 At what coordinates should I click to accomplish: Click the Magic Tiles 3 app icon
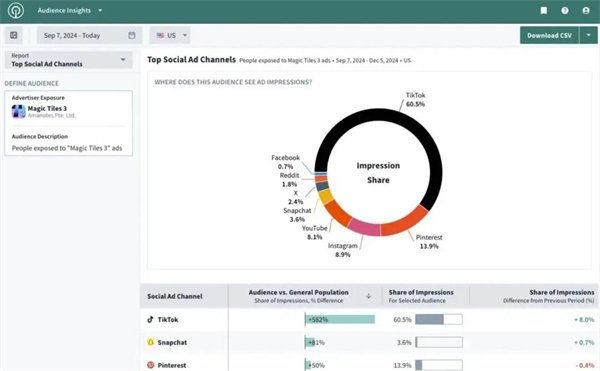point(18,112)
